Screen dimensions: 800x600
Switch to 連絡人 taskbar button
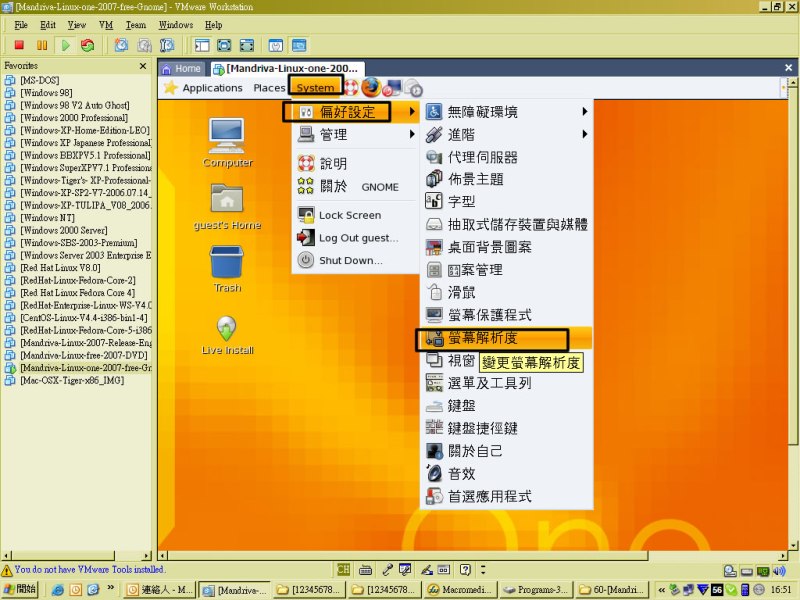point(160,590)
